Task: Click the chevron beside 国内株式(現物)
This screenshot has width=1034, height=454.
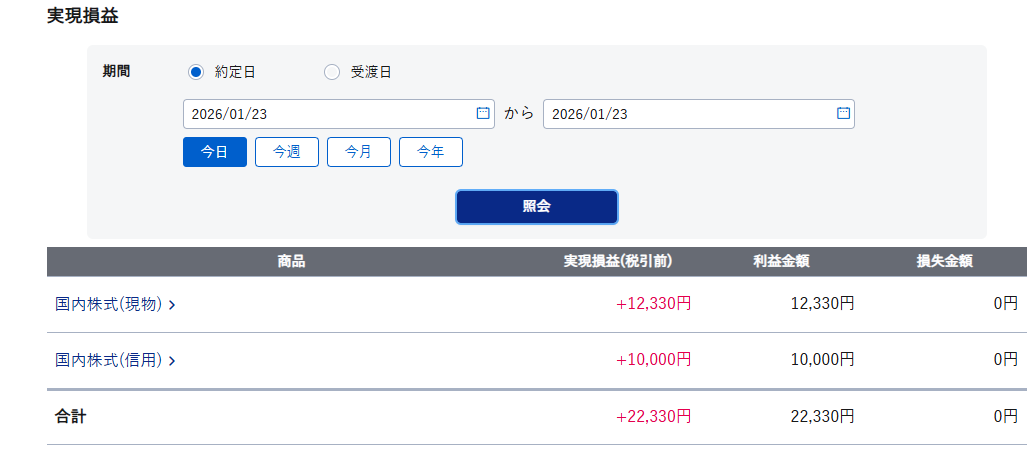Action: pyautogui.click(x=172, y=305)
